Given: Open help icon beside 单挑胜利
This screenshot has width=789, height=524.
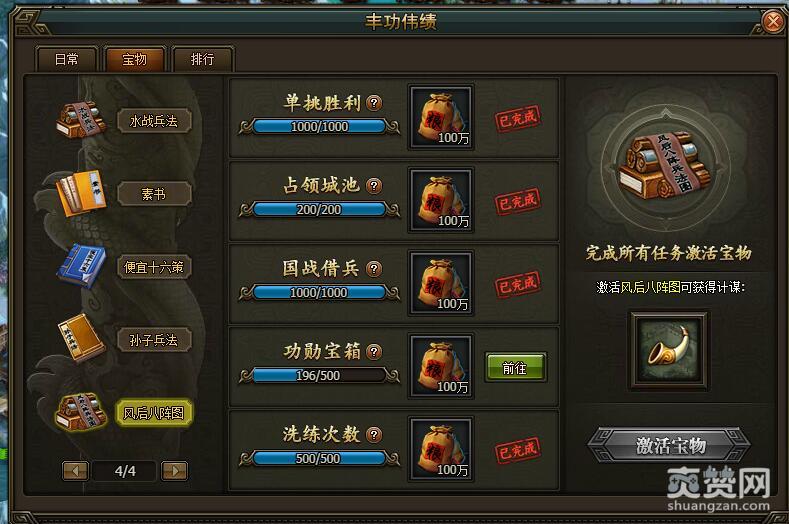Looking at the screenshot, I should click(x=373, y=103).
